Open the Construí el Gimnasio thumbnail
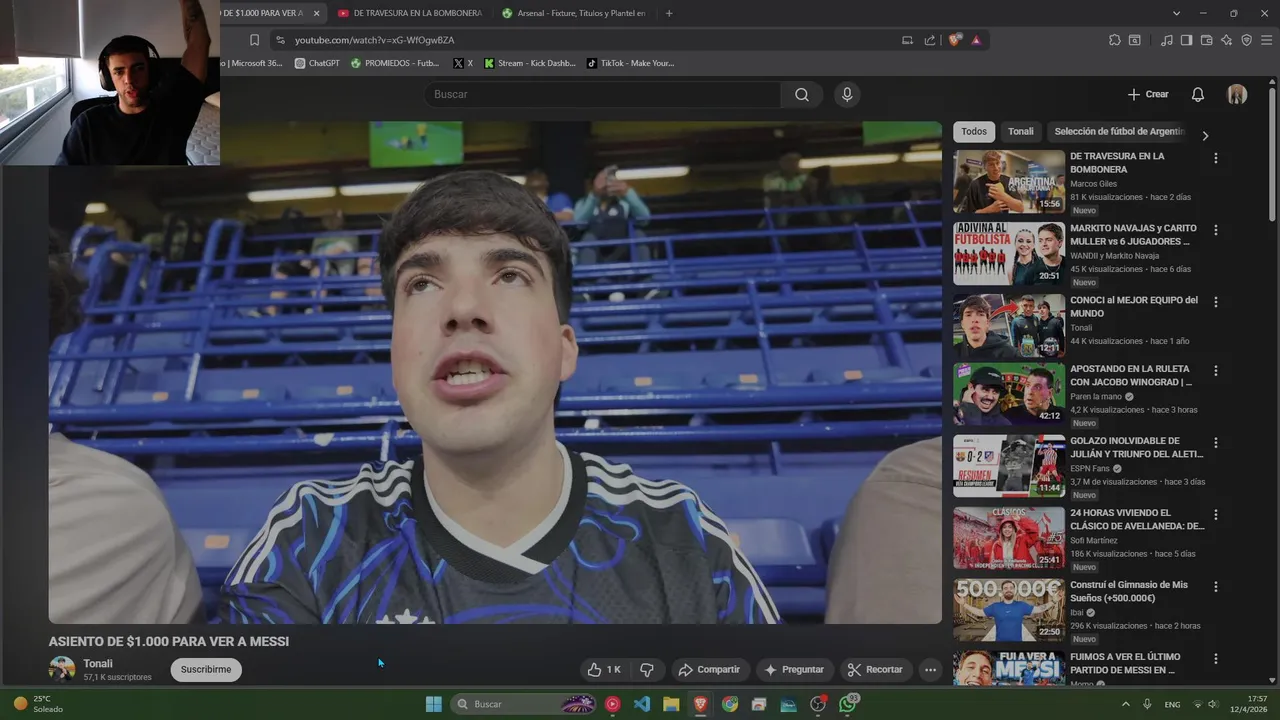This screenshot has width=1280, height=720. [1009, 610]
